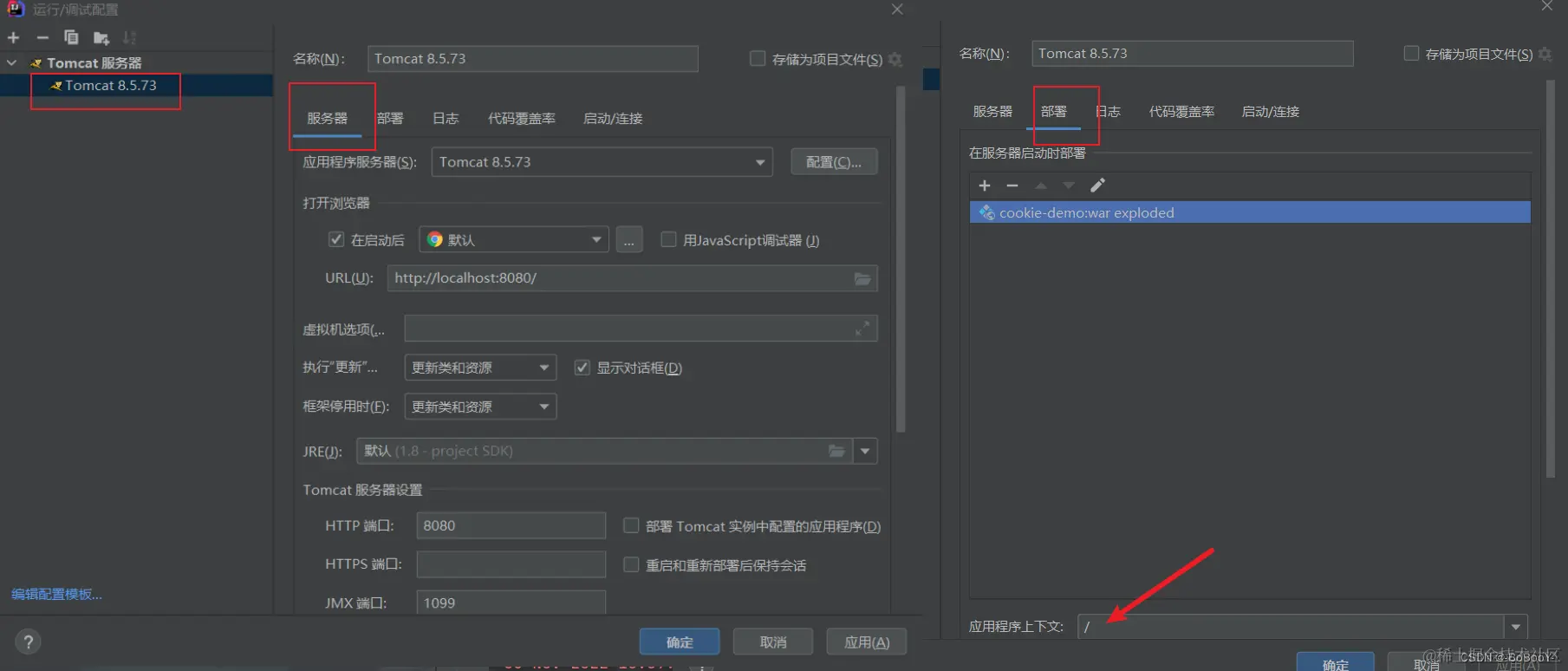Select cookie-demo:war exploded artifact
Viewport: 1568px width, 671px height.
pos(1250,212)
